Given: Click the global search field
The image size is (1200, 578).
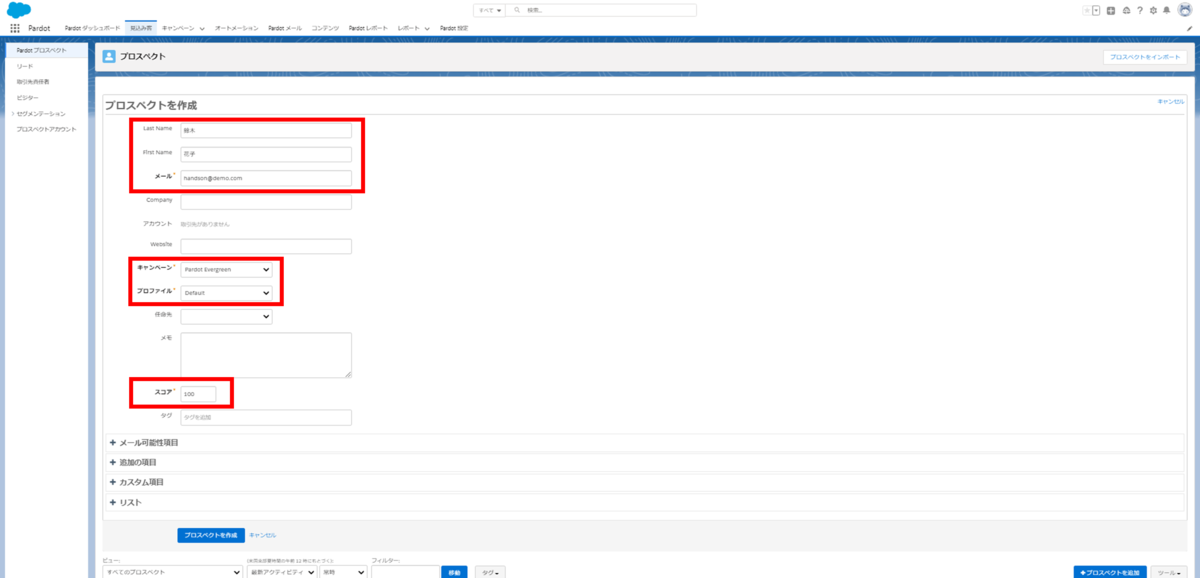Looking at the screenshot, I should tap(601, 10).
